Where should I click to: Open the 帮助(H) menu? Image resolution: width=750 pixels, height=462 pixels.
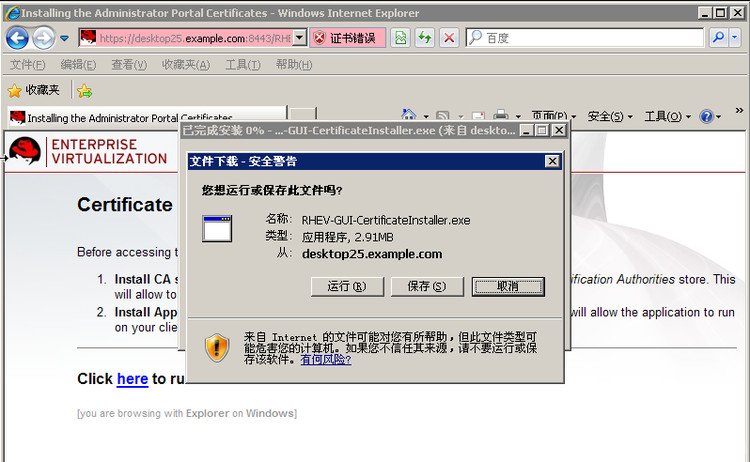[x=294, y=65]
